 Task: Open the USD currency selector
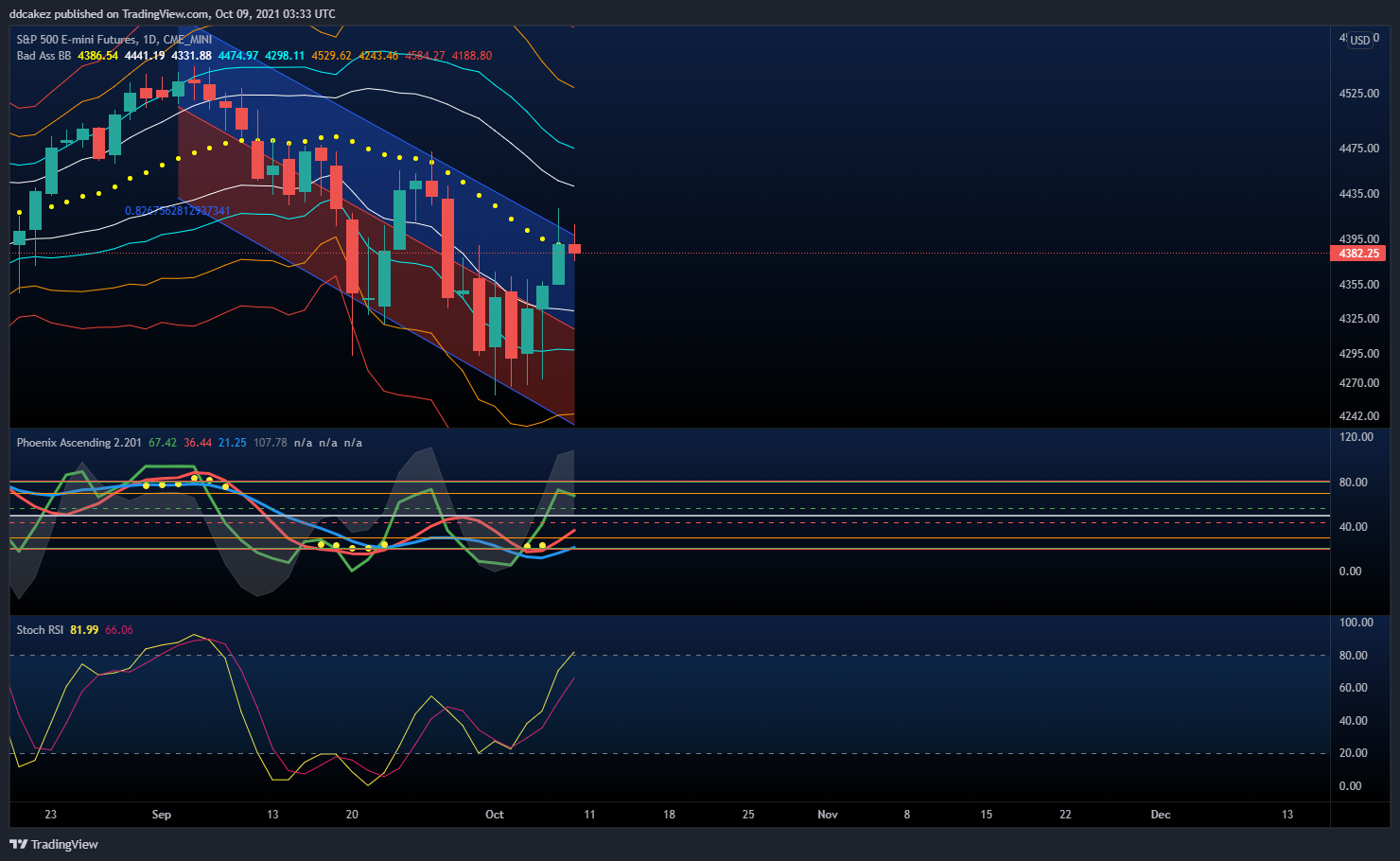pos(1359,41)
